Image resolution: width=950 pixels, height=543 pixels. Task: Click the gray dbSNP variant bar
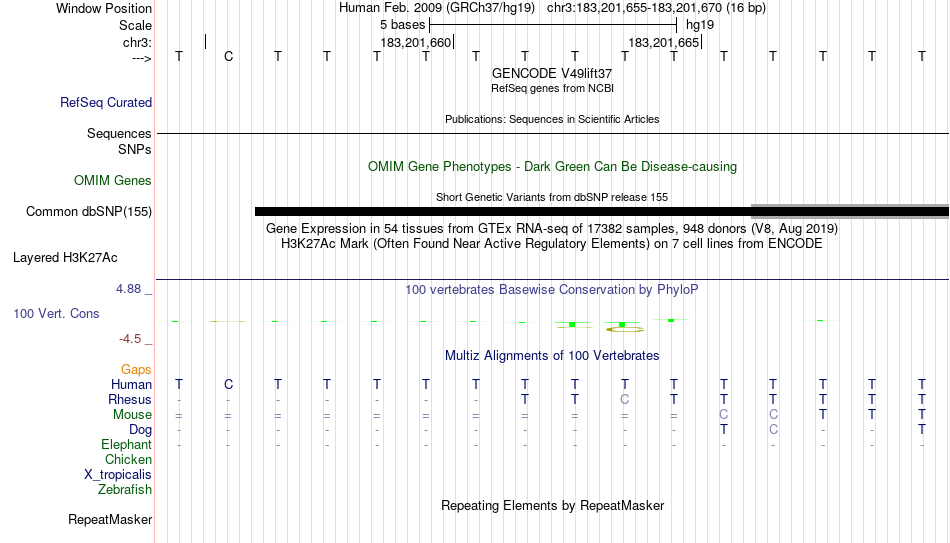[x=850, y=211]
